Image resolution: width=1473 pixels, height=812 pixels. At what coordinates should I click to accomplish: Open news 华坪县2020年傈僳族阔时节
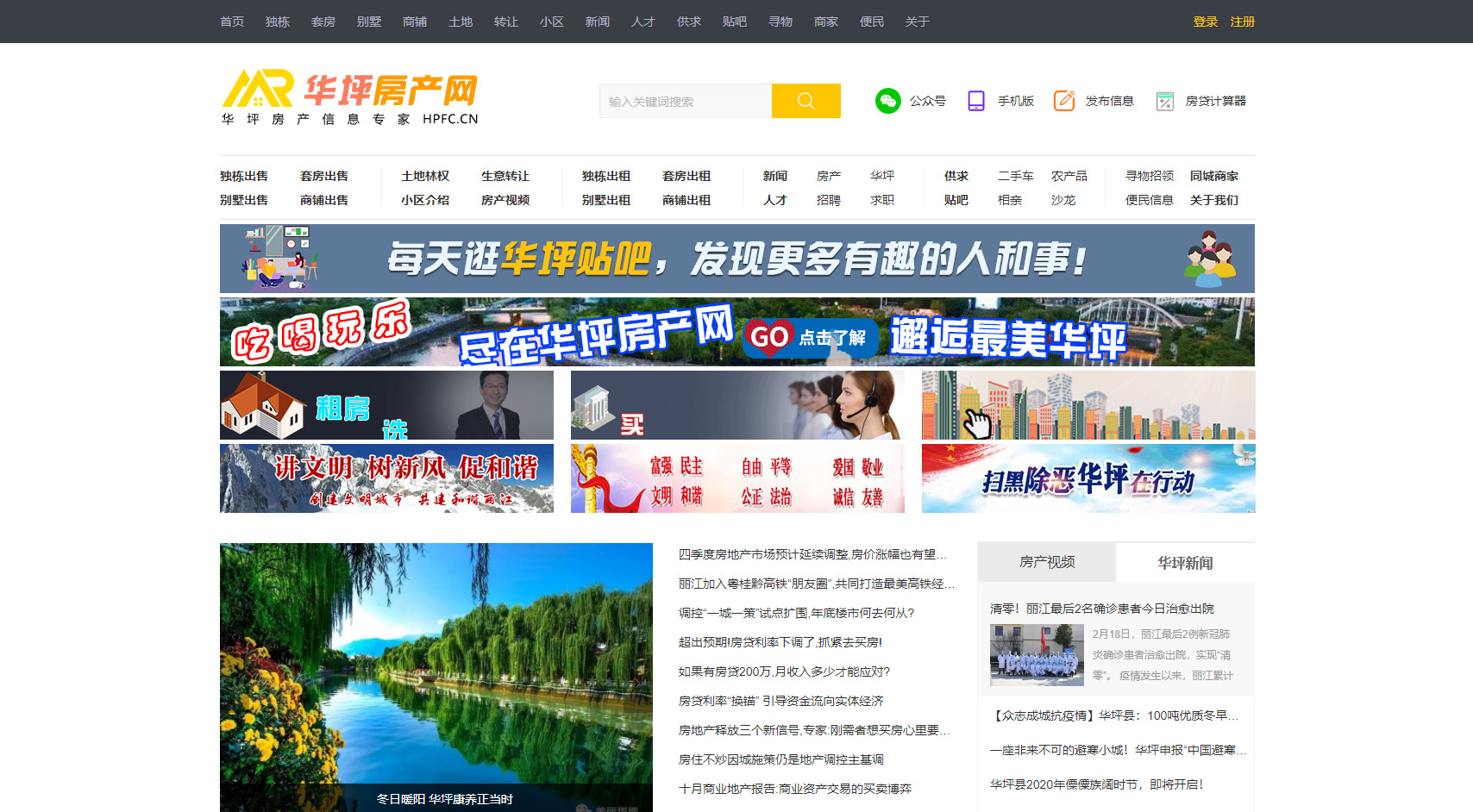pos(1096,784)
